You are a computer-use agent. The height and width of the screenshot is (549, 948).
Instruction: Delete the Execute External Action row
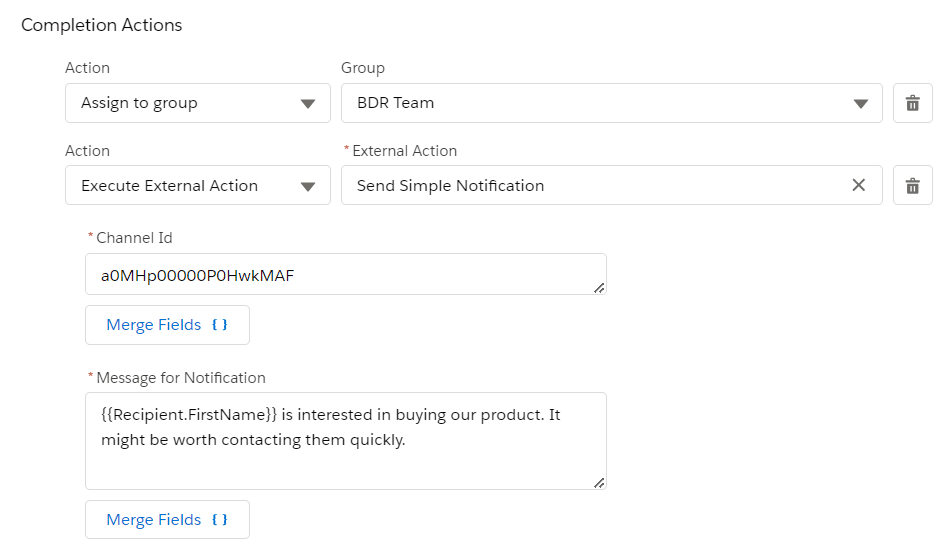912,185
